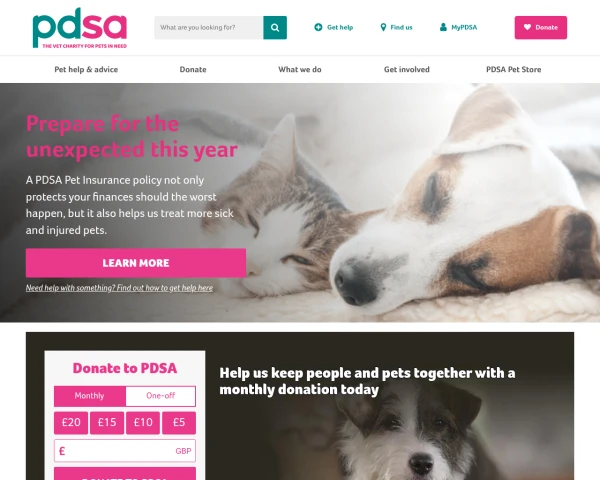Image resolution: width=600 pixels, height=480 pixels.
Task: Open the PDSA Pet Store menu item
Action: (514, 69)
